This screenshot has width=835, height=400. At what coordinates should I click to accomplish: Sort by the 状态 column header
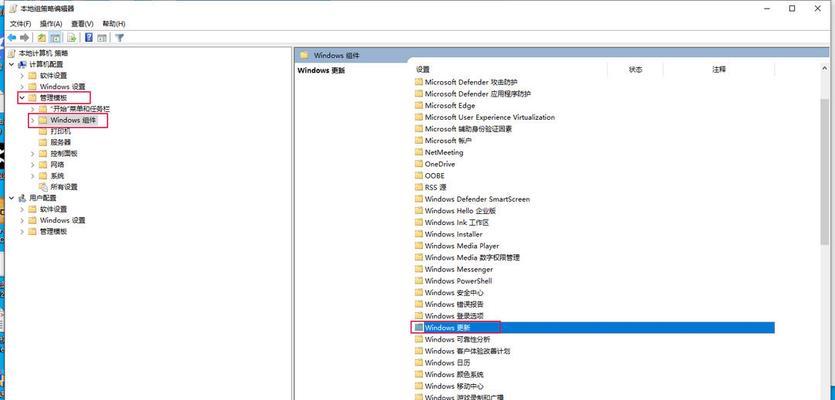tap(635, 70)
